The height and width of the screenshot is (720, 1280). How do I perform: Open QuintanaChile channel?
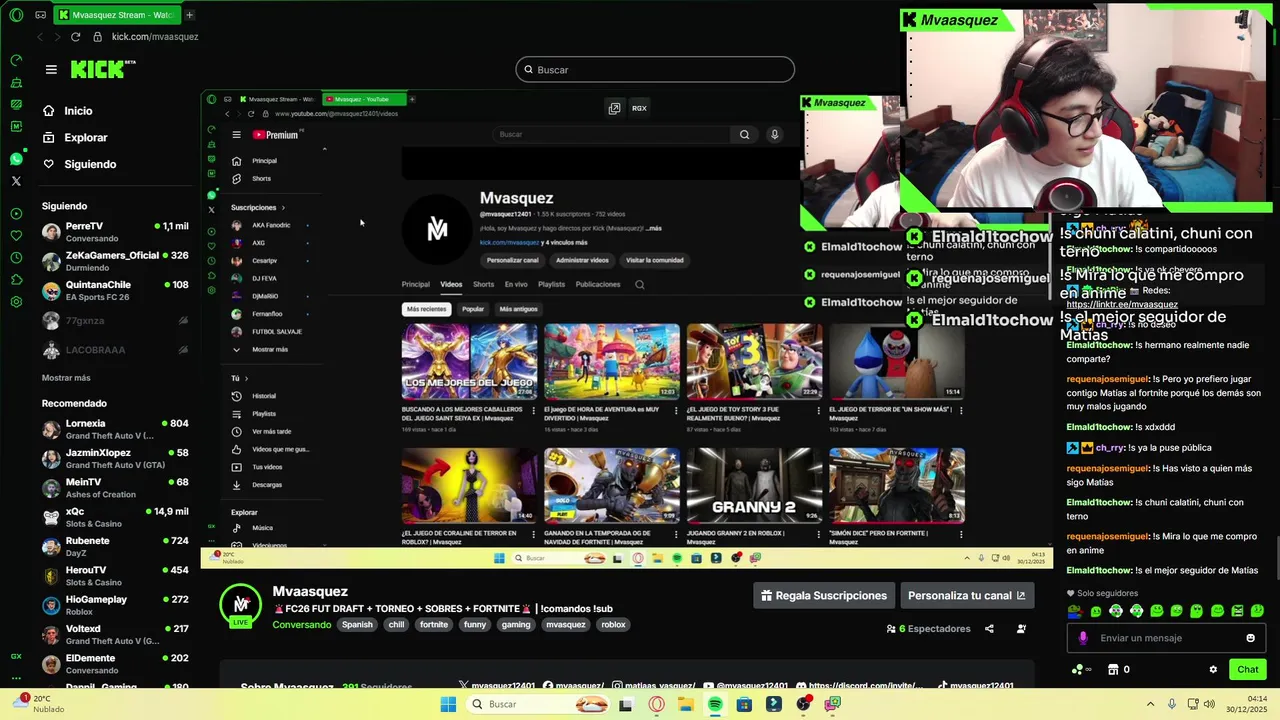click(115, 290)
